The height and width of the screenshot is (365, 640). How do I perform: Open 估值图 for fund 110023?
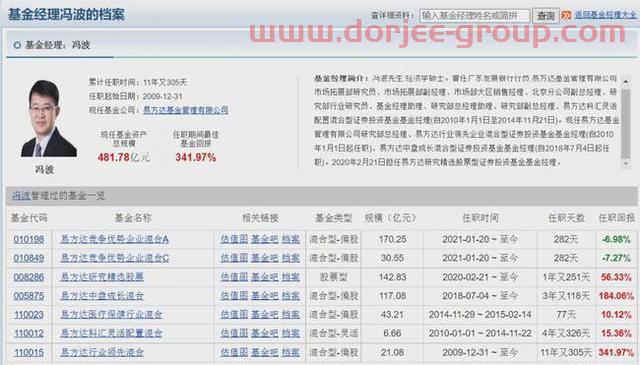click(x=234, y=315)
